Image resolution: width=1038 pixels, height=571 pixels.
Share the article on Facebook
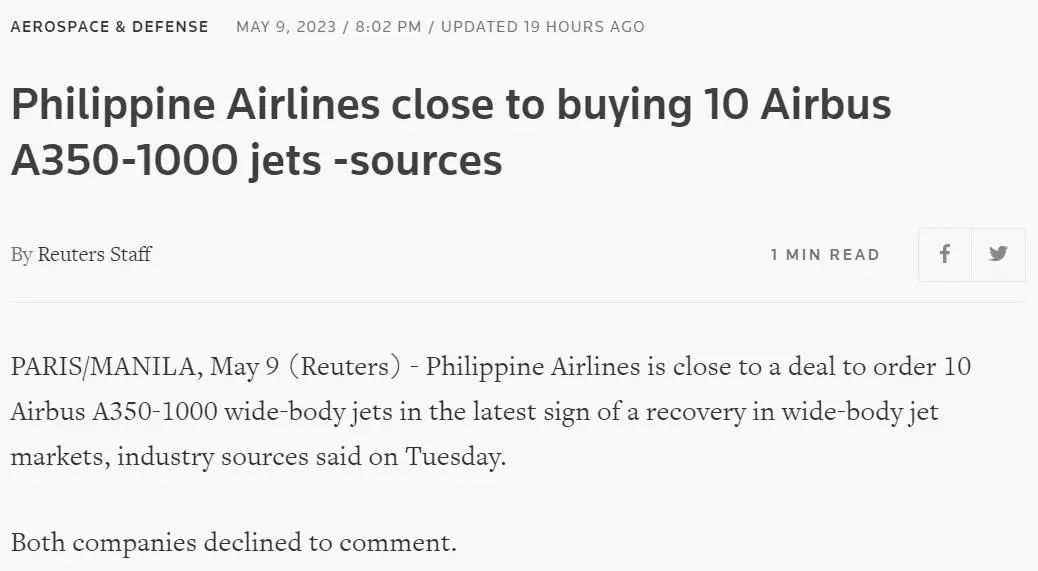945,255
